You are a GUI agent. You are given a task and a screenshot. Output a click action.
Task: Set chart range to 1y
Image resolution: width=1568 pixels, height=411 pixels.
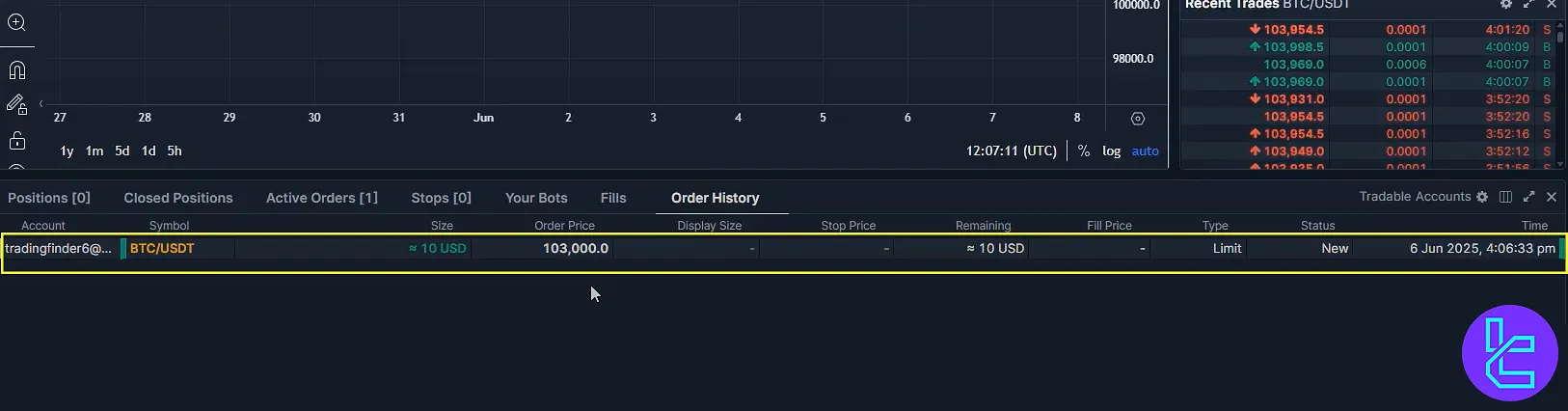pyautogui.click(x=67, y=151)
